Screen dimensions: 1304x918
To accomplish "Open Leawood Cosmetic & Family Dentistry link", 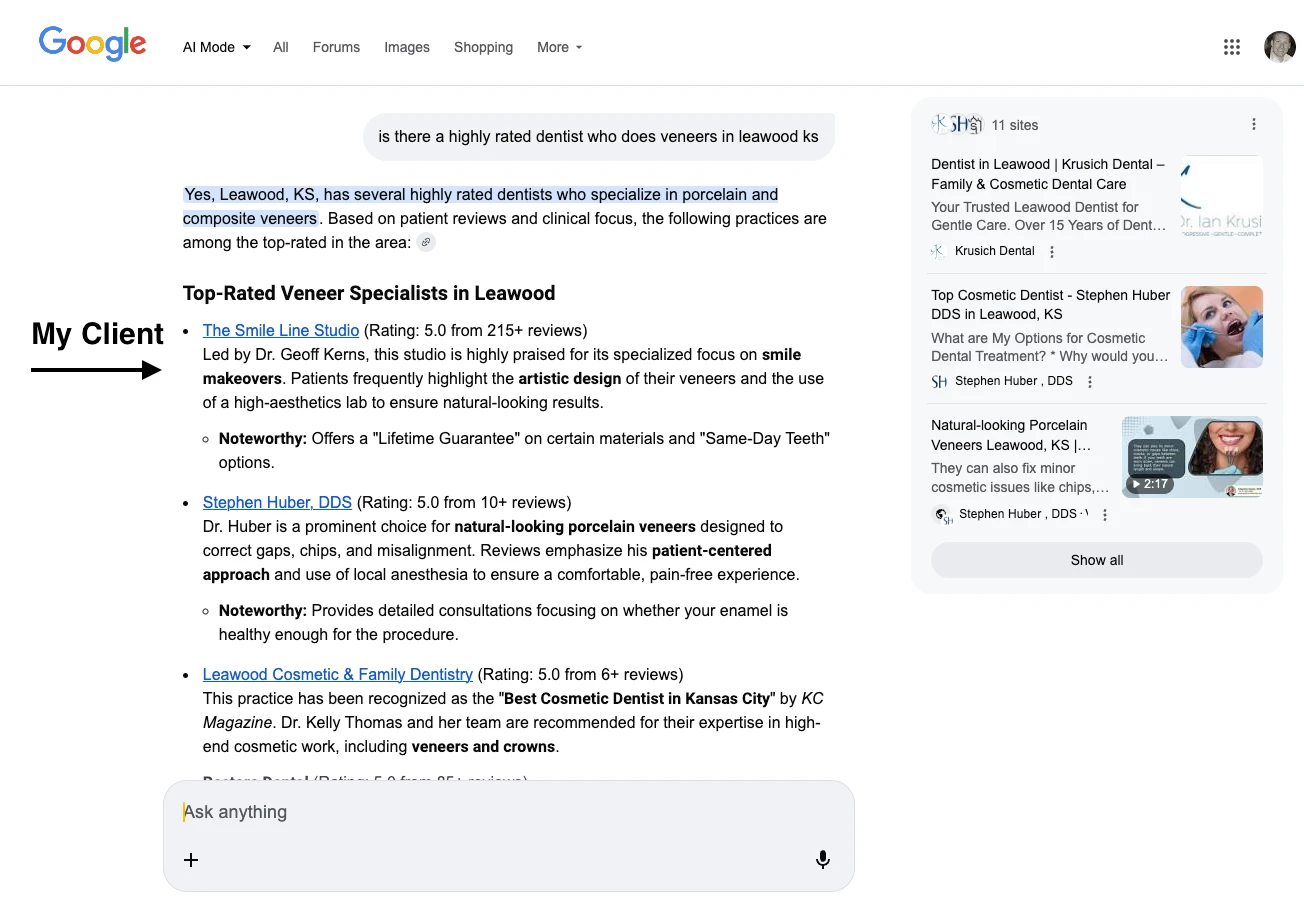I will pos(337,675).
